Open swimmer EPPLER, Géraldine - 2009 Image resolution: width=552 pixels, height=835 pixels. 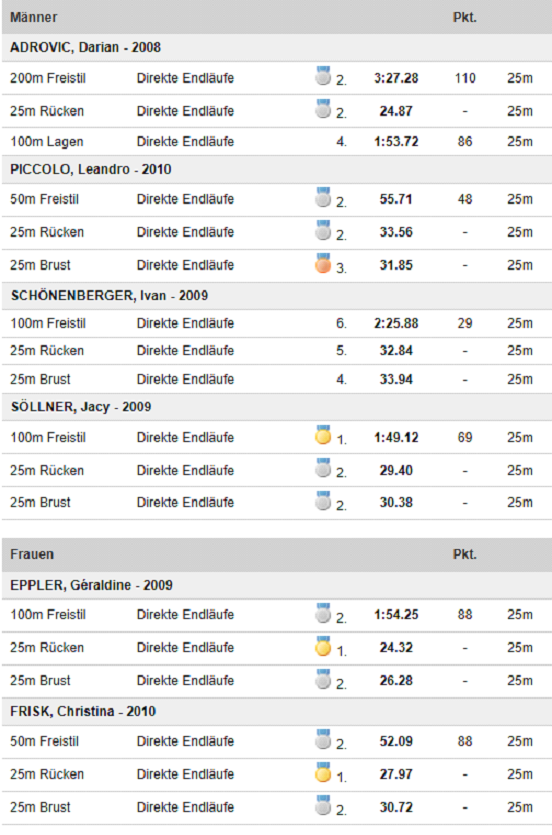click(91, 585)
